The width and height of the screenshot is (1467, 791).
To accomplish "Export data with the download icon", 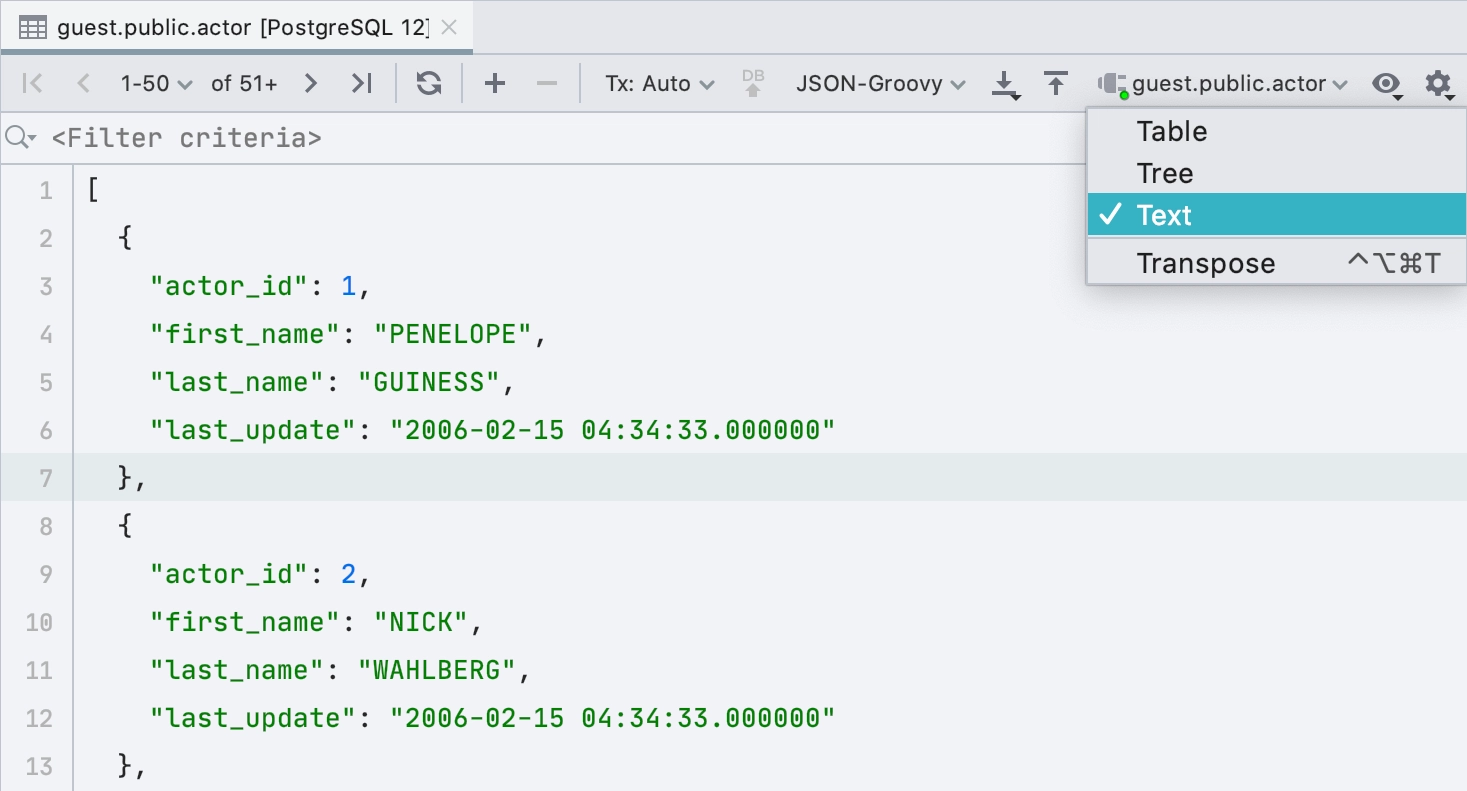I will (x=1005, y=84).
